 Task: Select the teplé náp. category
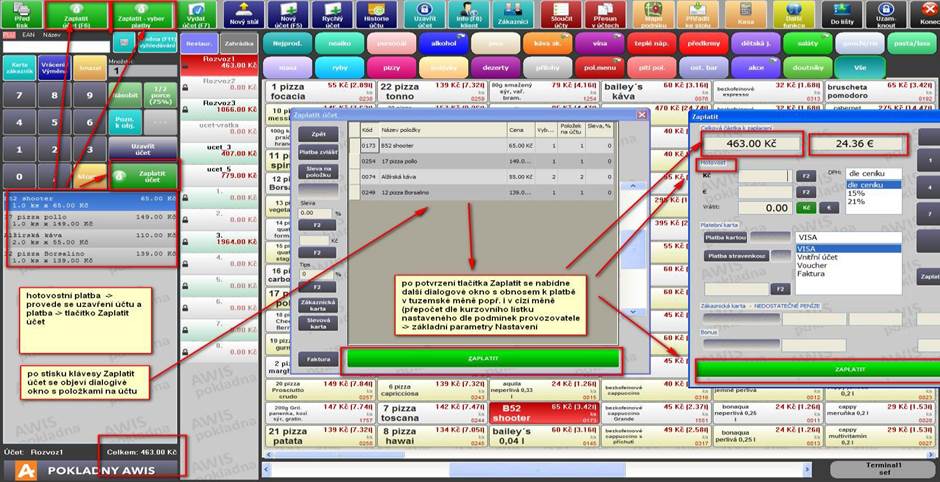[x=652, y=43]
